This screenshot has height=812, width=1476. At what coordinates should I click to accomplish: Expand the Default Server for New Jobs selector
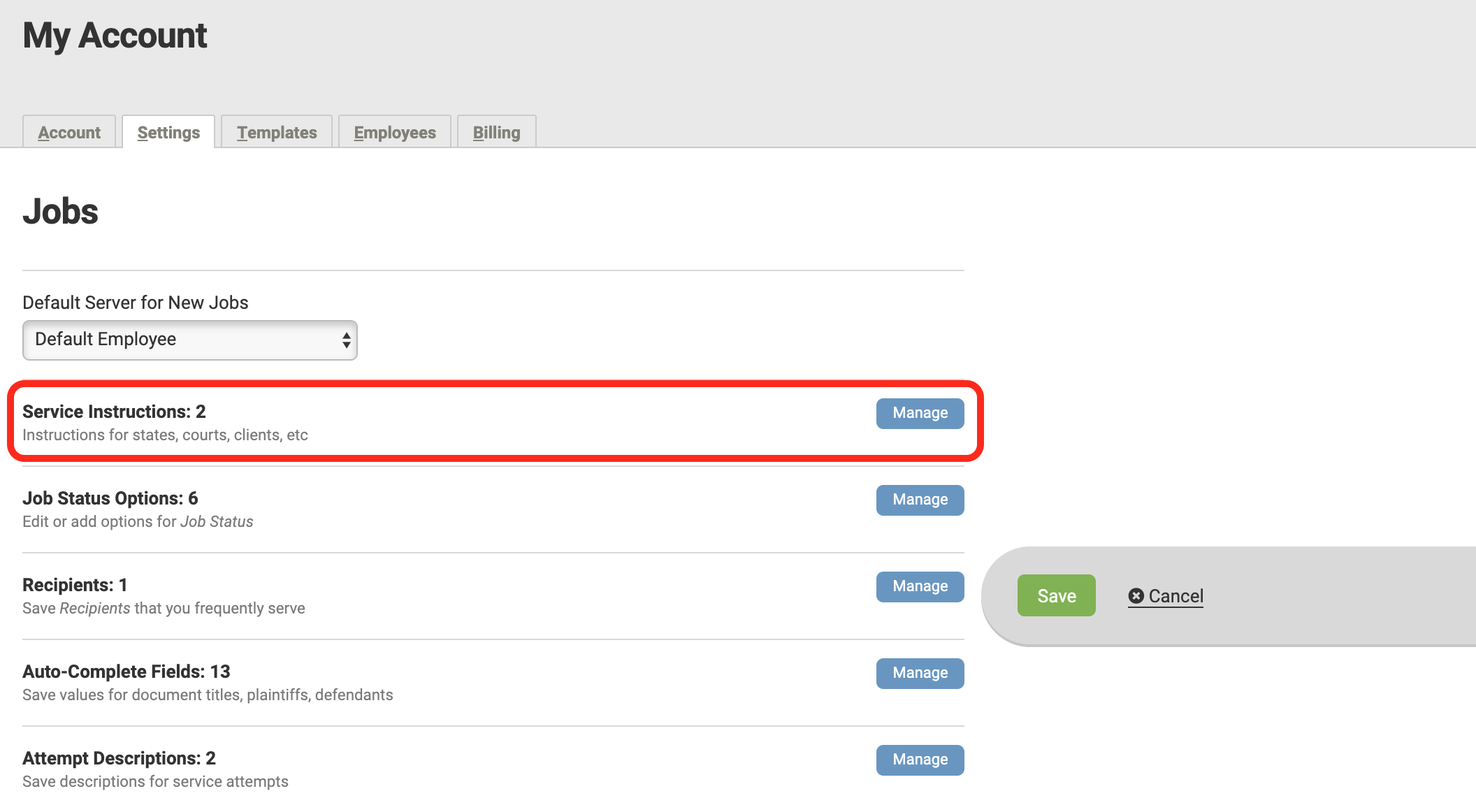point(189,340)
